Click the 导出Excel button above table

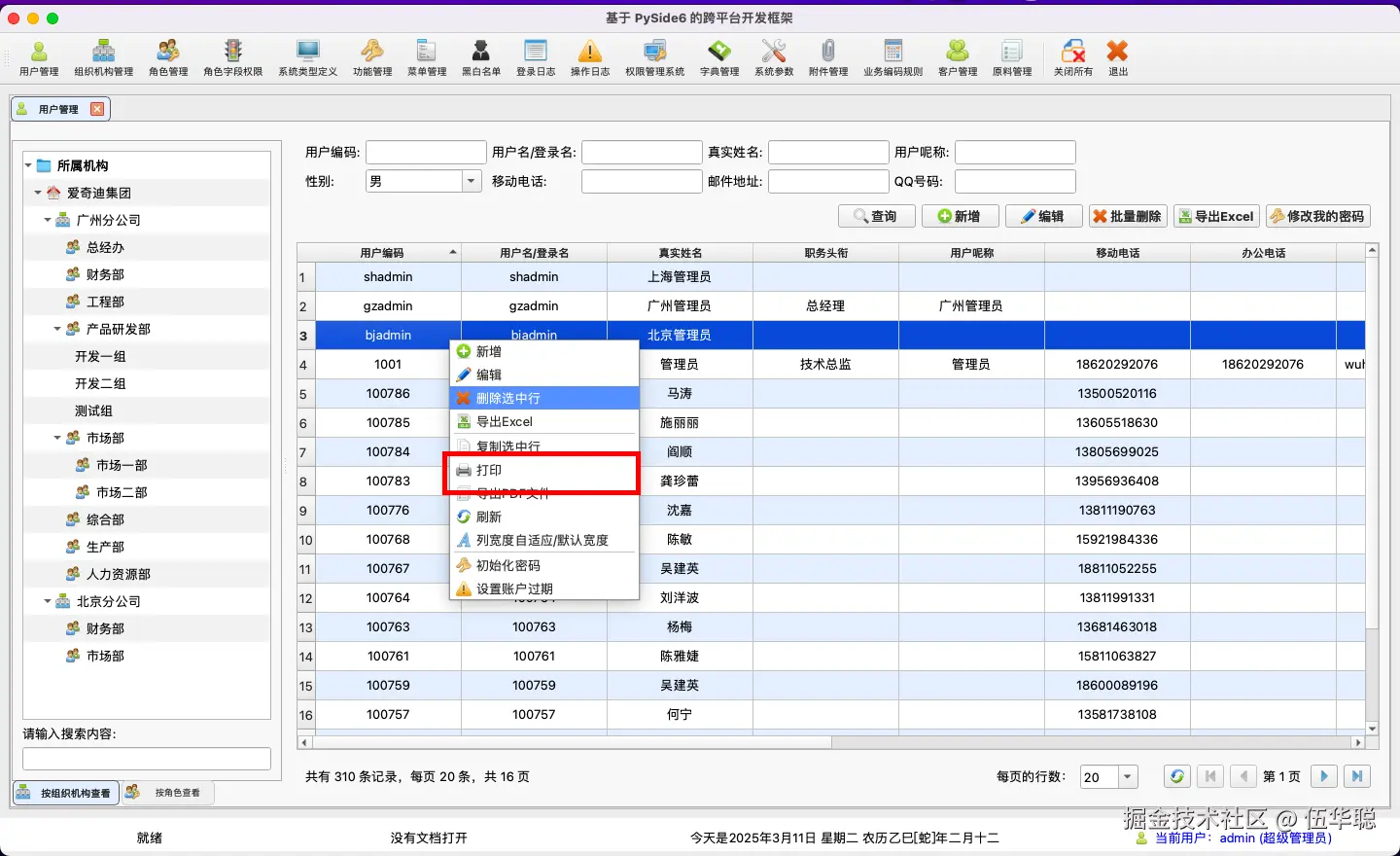(1216, 216)
